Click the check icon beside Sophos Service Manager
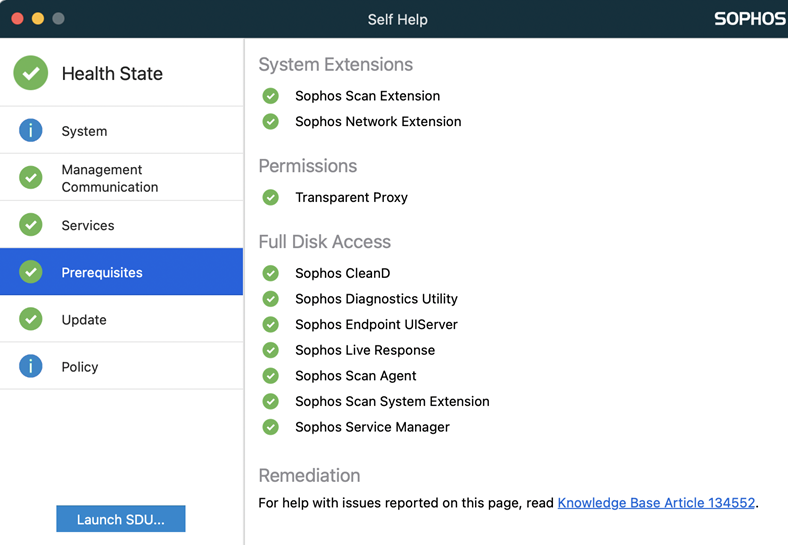This screenshot has width=788, height=545. pyautogui.click(x=270, y=427)
